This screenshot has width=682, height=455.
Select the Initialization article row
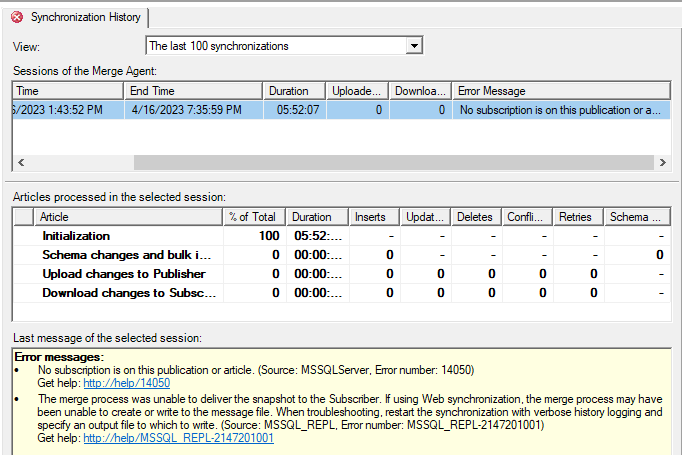[x=342, y=236]
